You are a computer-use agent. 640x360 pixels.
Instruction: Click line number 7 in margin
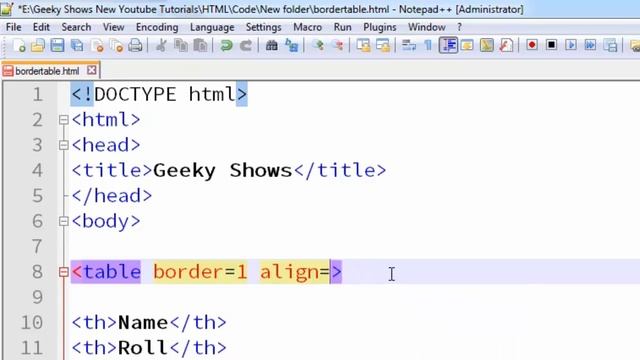click(37, 247)
